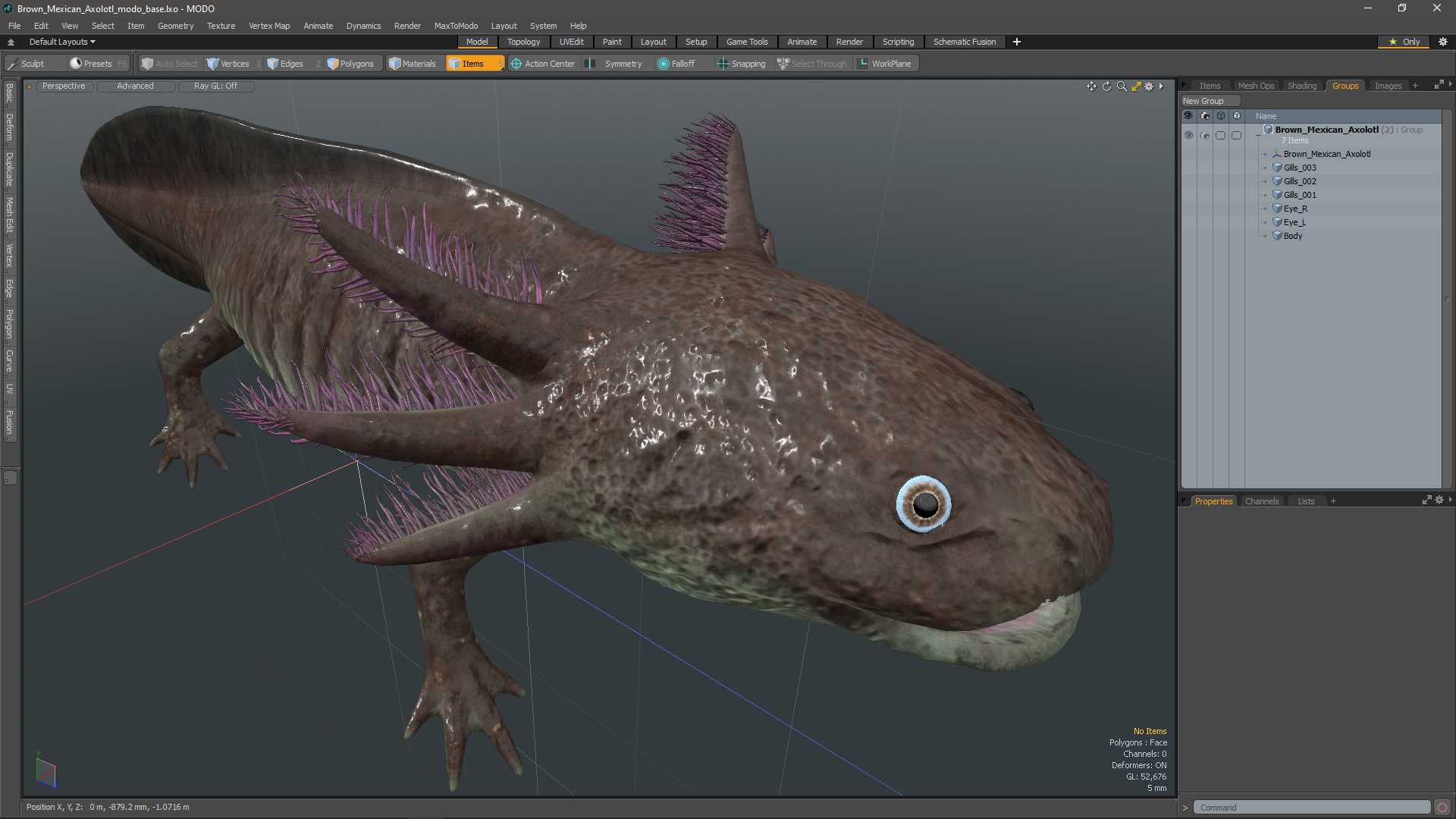Open the viewport settings gear
This screenshot has height=819, width=1456.
tap(1149, 86)
